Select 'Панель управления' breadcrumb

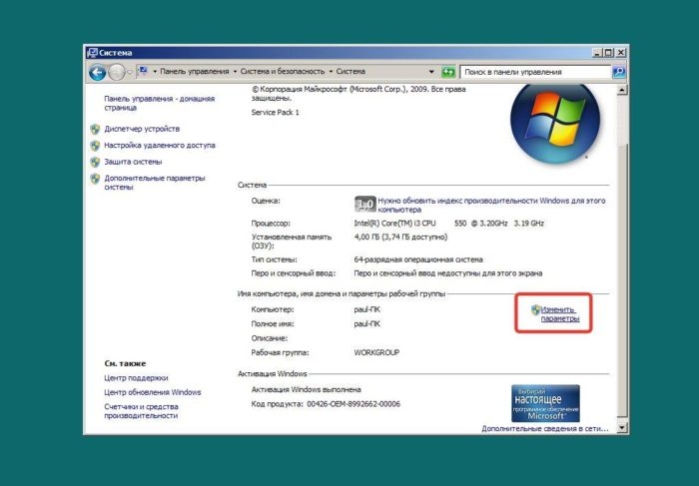[194, 71]
